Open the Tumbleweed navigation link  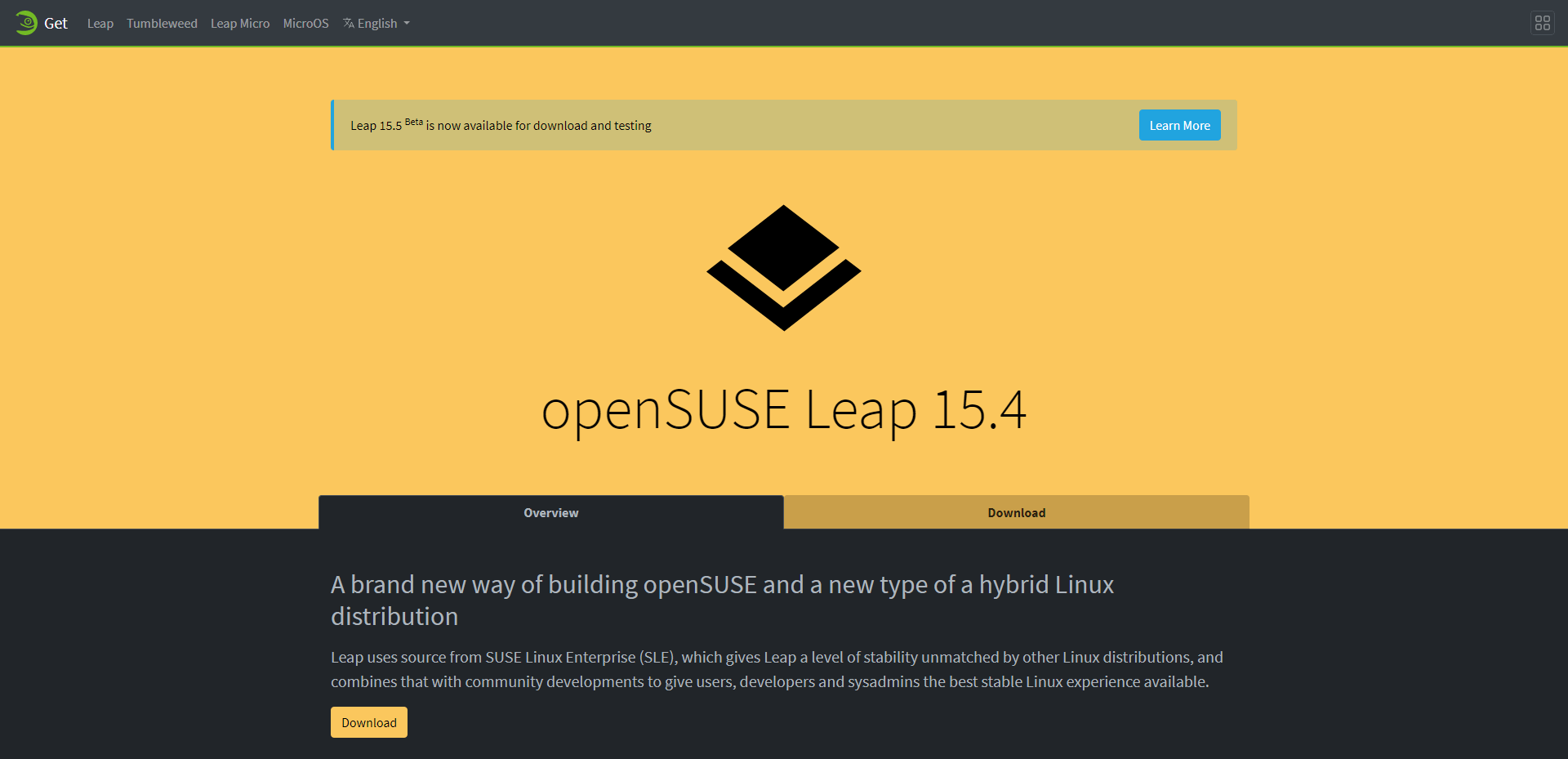point(162,23)
